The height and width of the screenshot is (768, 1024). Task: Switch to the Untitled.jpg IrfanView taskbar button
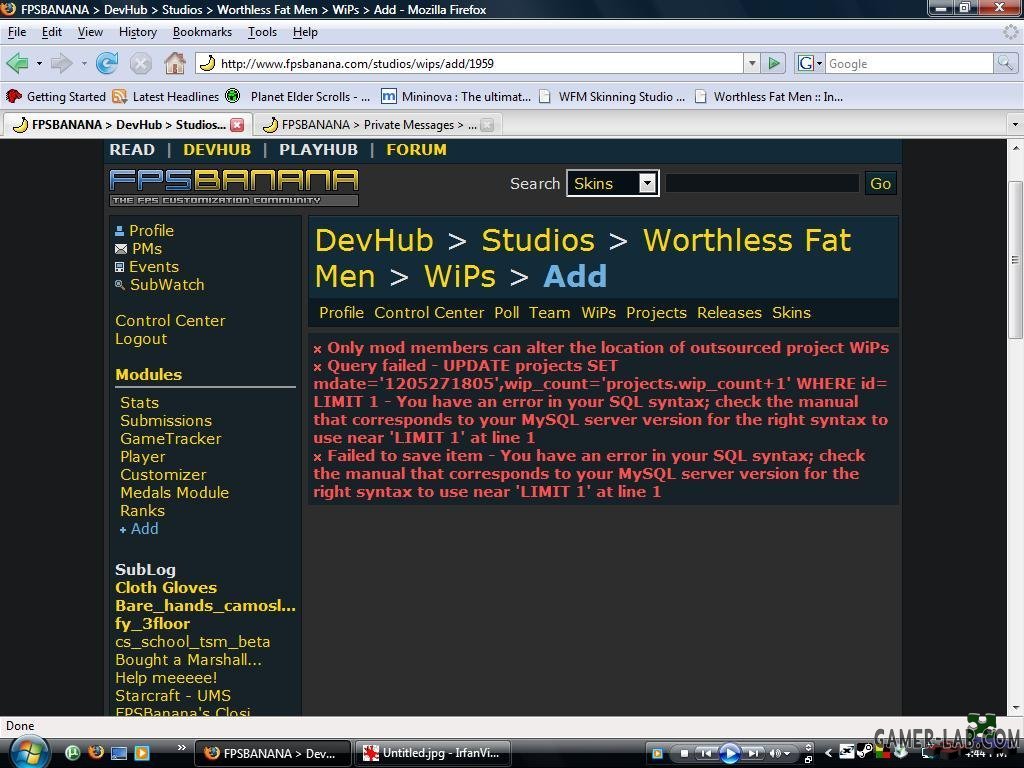coord(432,753)
